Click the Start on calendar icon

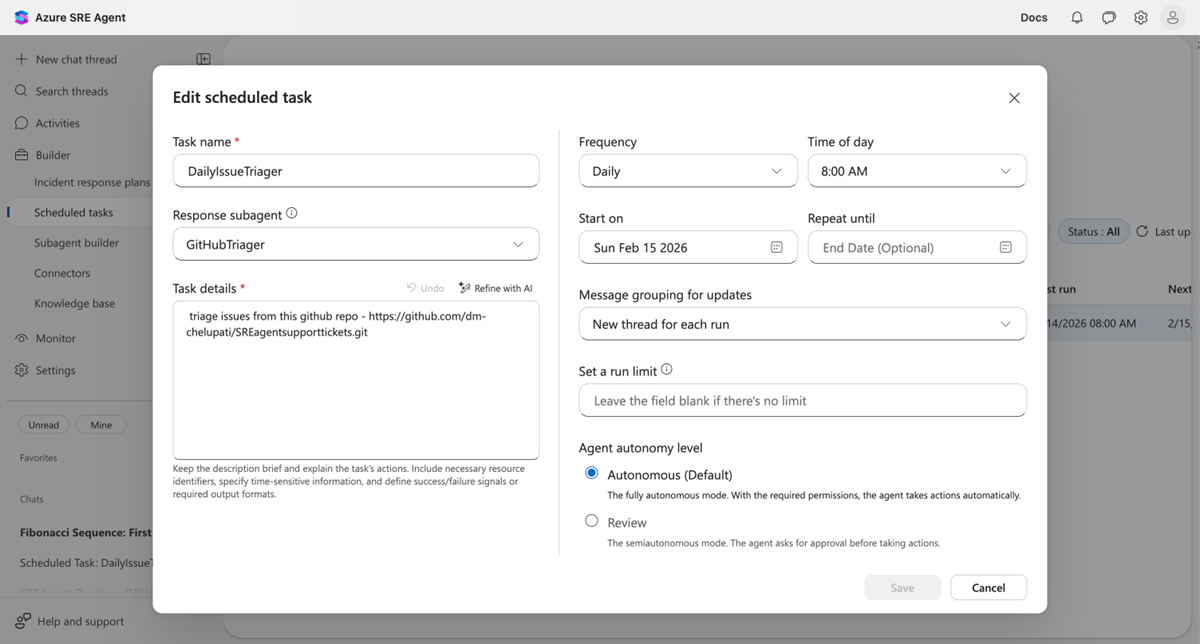tap(776, 248)
